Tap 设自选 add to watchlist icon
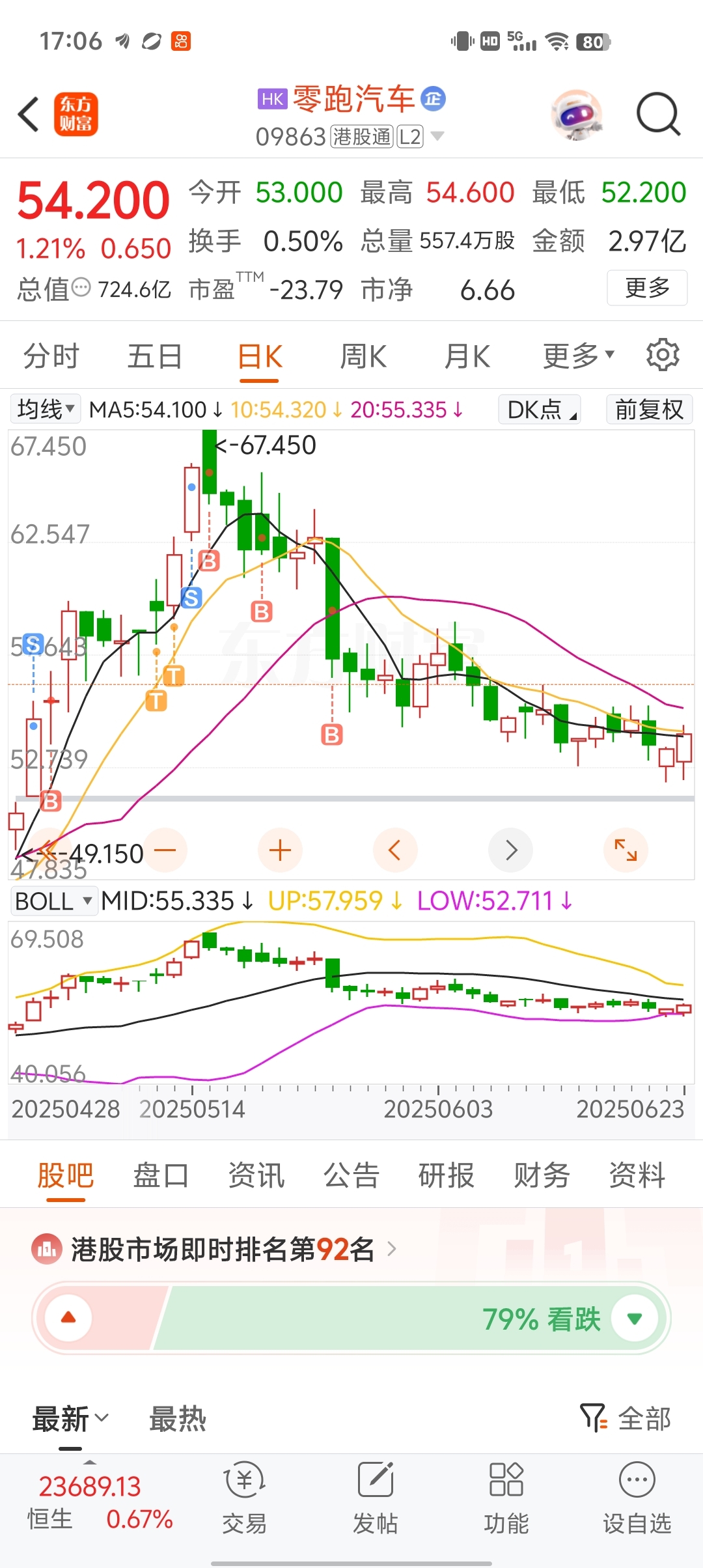 pos(637,1480)
